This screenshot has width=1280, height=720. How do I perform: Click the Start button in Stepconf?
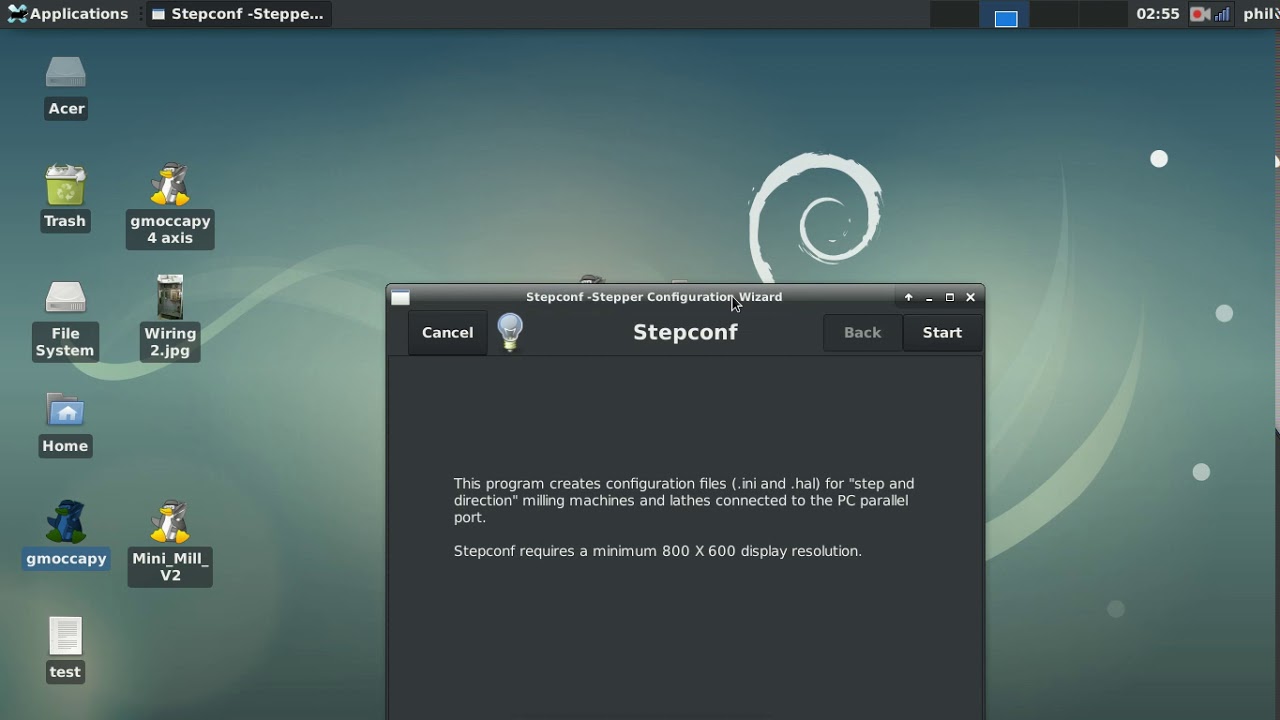point(942,333)
